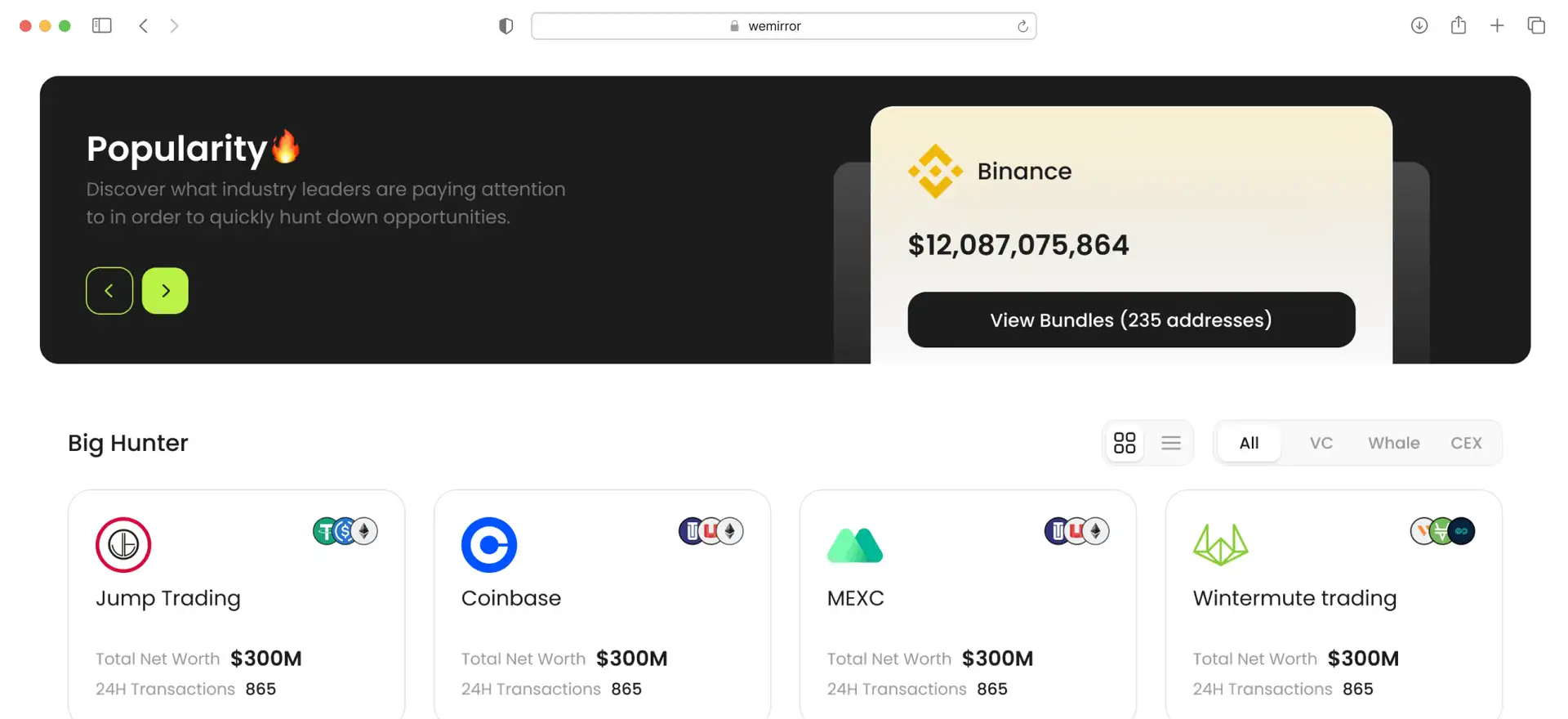
Task: Select the CEX filter tab
Action: (x=1466, y=443)
